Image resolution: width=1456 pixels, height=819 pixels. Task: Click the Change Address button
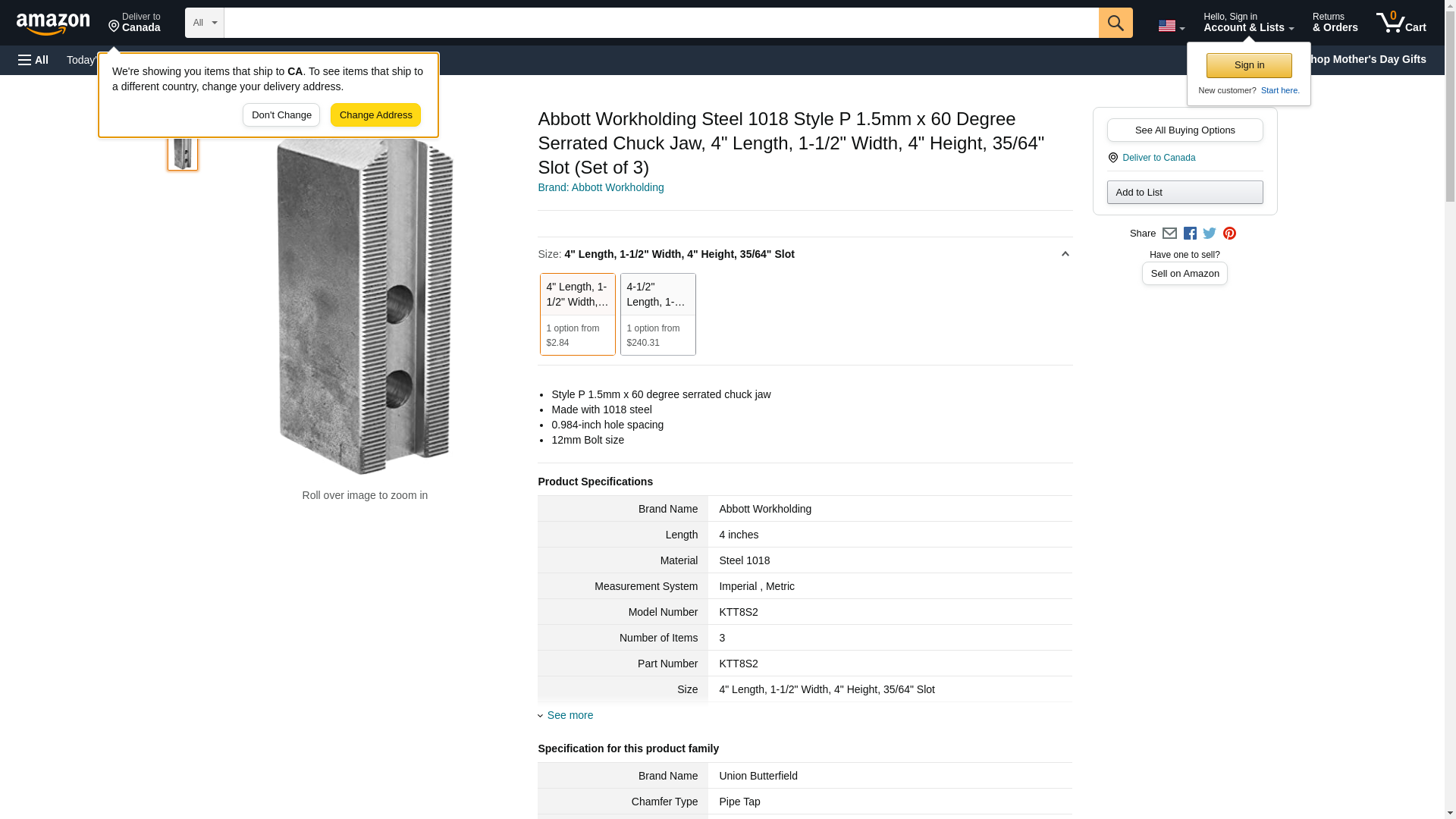(x=375, y=115)
